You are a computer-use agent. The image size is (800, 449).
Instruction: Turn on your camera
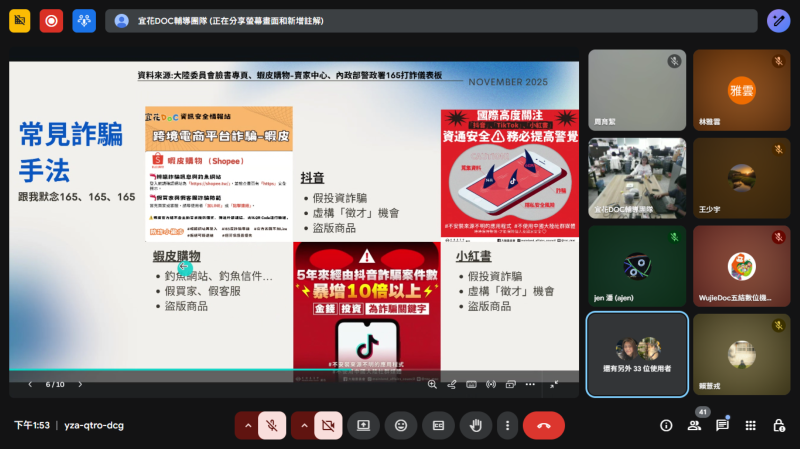point(328,425)
